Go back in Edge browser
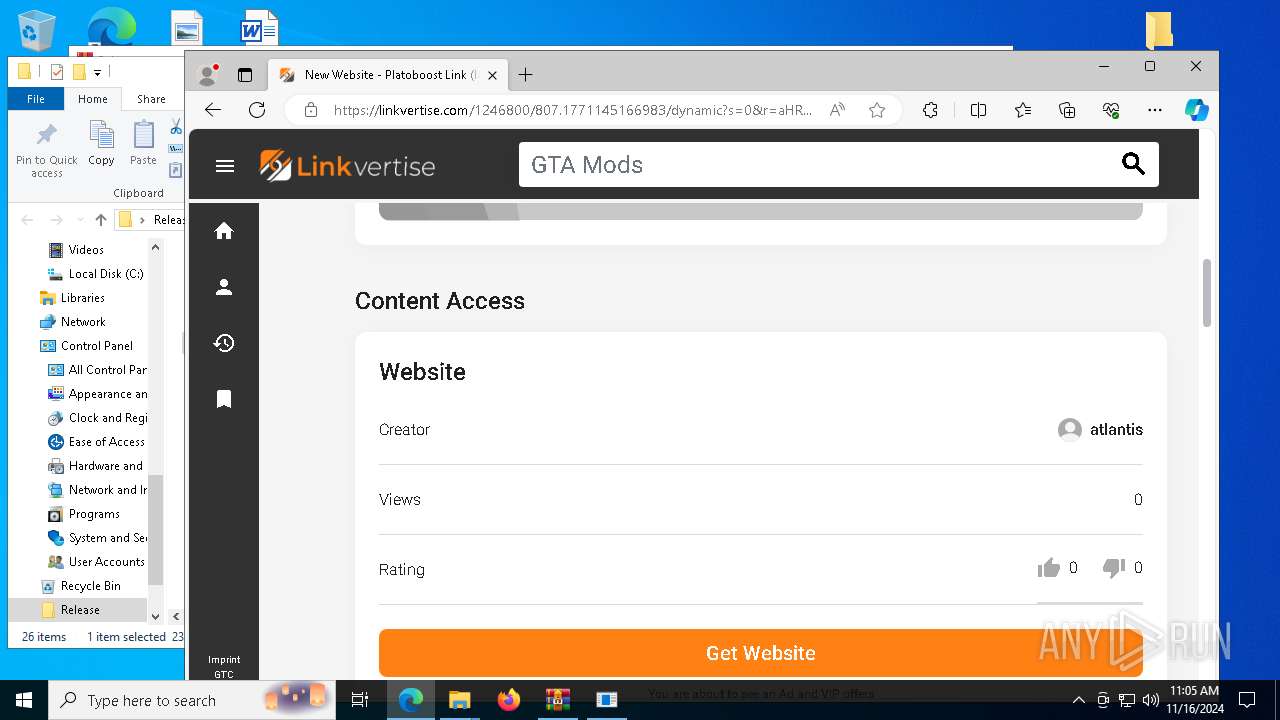Viewport: 1280px width, 720px height. [x=213, y=110]
